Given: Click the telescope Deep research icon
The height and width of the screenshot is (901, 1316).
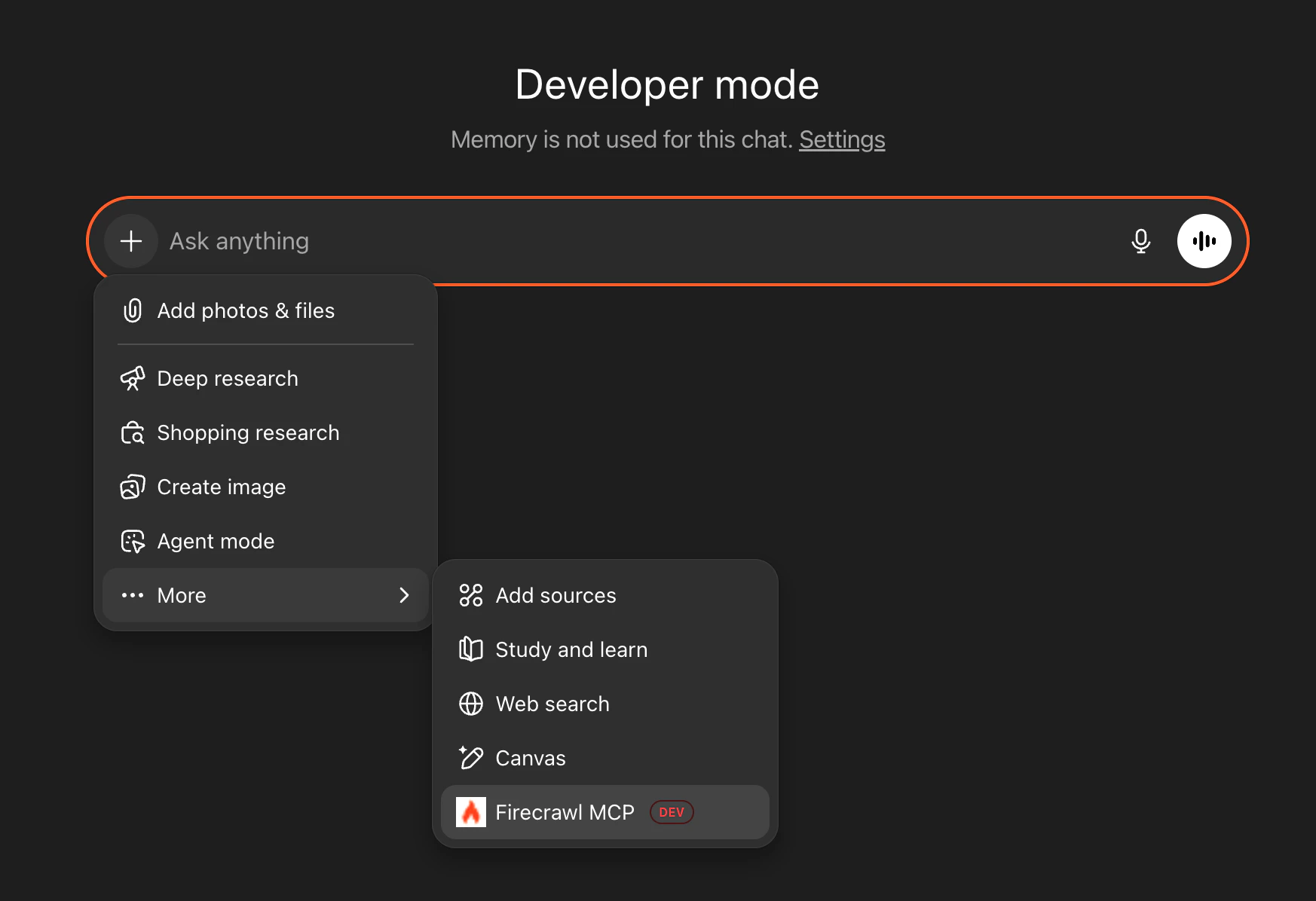Looking at the screenshot, I should [x=133, y=378].
